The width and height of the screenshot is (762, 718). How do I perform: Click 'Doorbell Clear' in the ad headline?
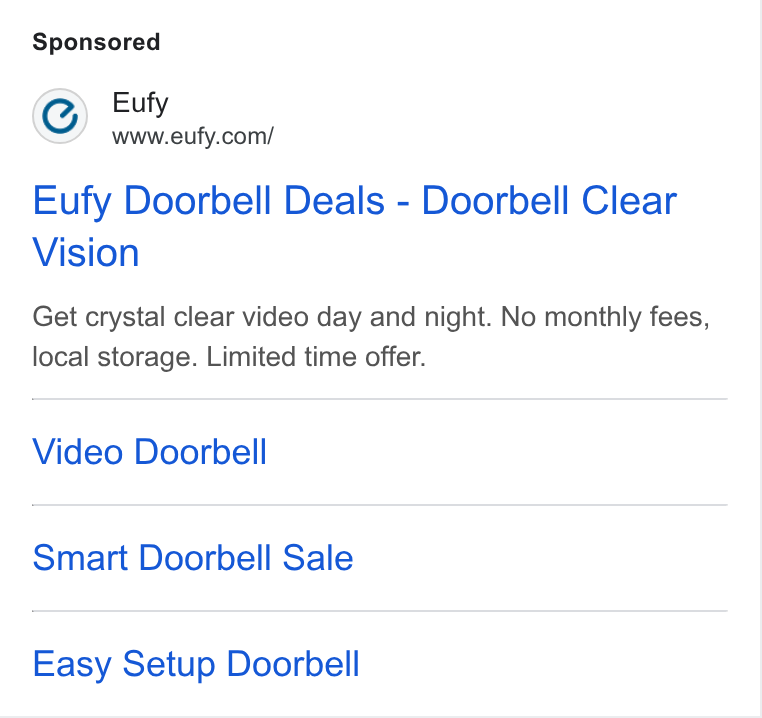point(549,201)
